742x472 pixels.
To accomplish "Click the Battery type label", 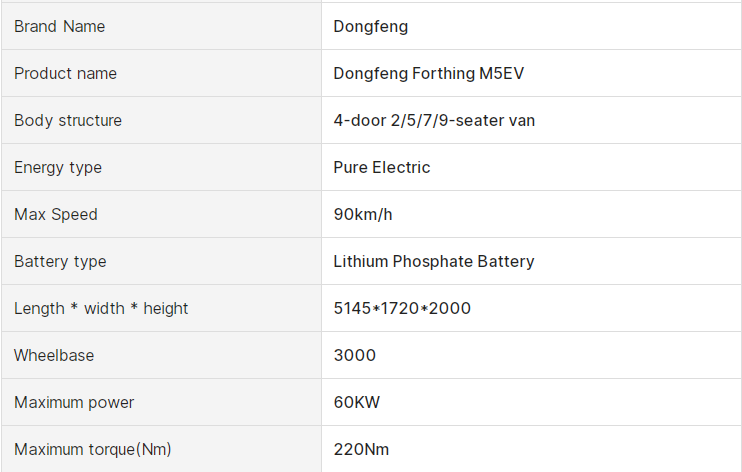I will 60,261.
